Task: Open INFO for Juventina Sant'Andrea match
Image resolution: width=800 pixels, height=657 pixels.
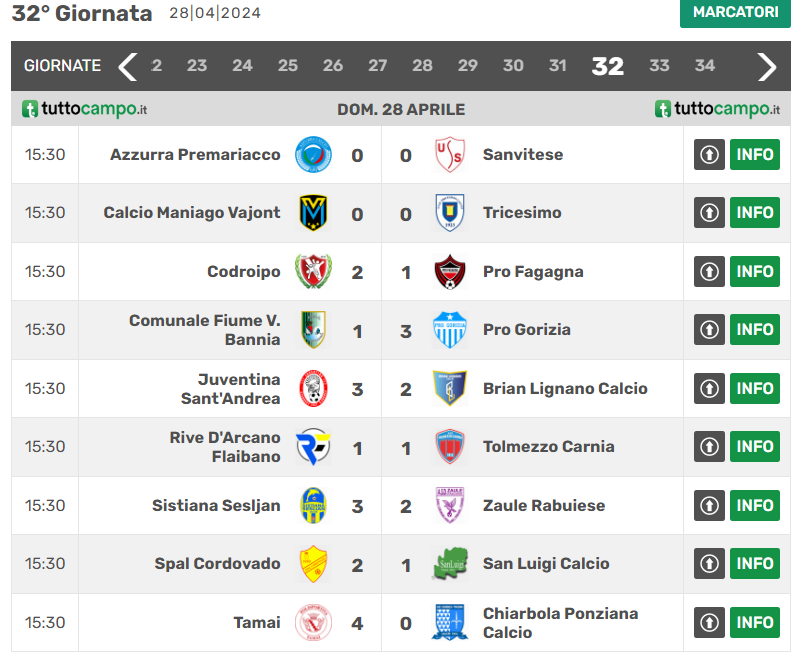Action: [x=755, y=388]
